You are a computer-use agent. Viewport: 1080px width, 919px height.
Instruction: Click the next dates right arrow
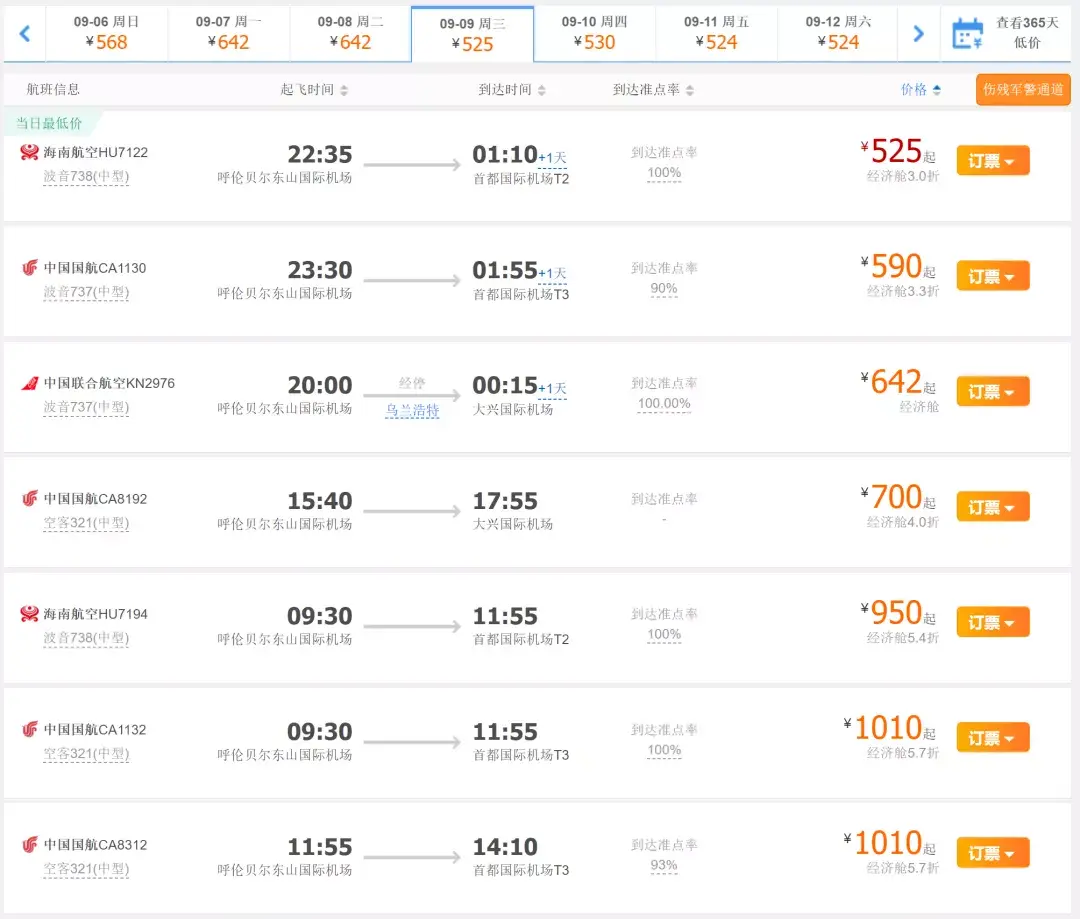tap(918, 33)
